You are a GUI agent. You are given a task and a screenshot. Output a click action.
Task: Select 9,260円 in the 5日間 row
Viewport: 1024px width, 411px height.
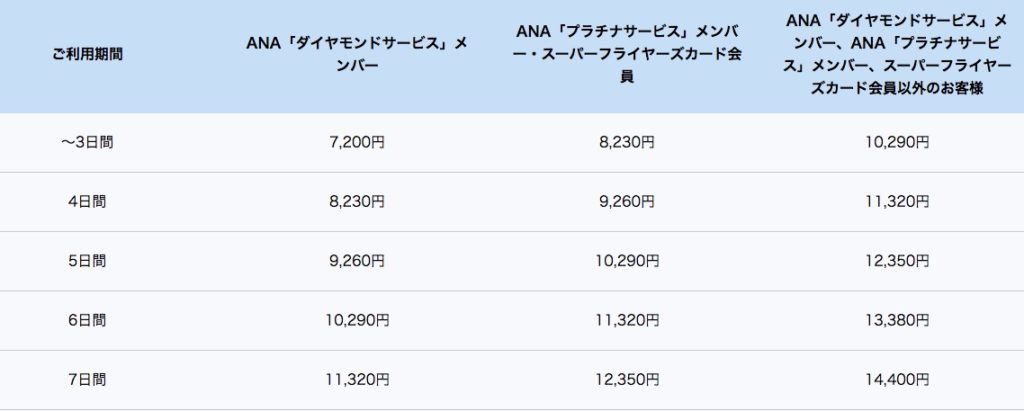click(357, 261)
